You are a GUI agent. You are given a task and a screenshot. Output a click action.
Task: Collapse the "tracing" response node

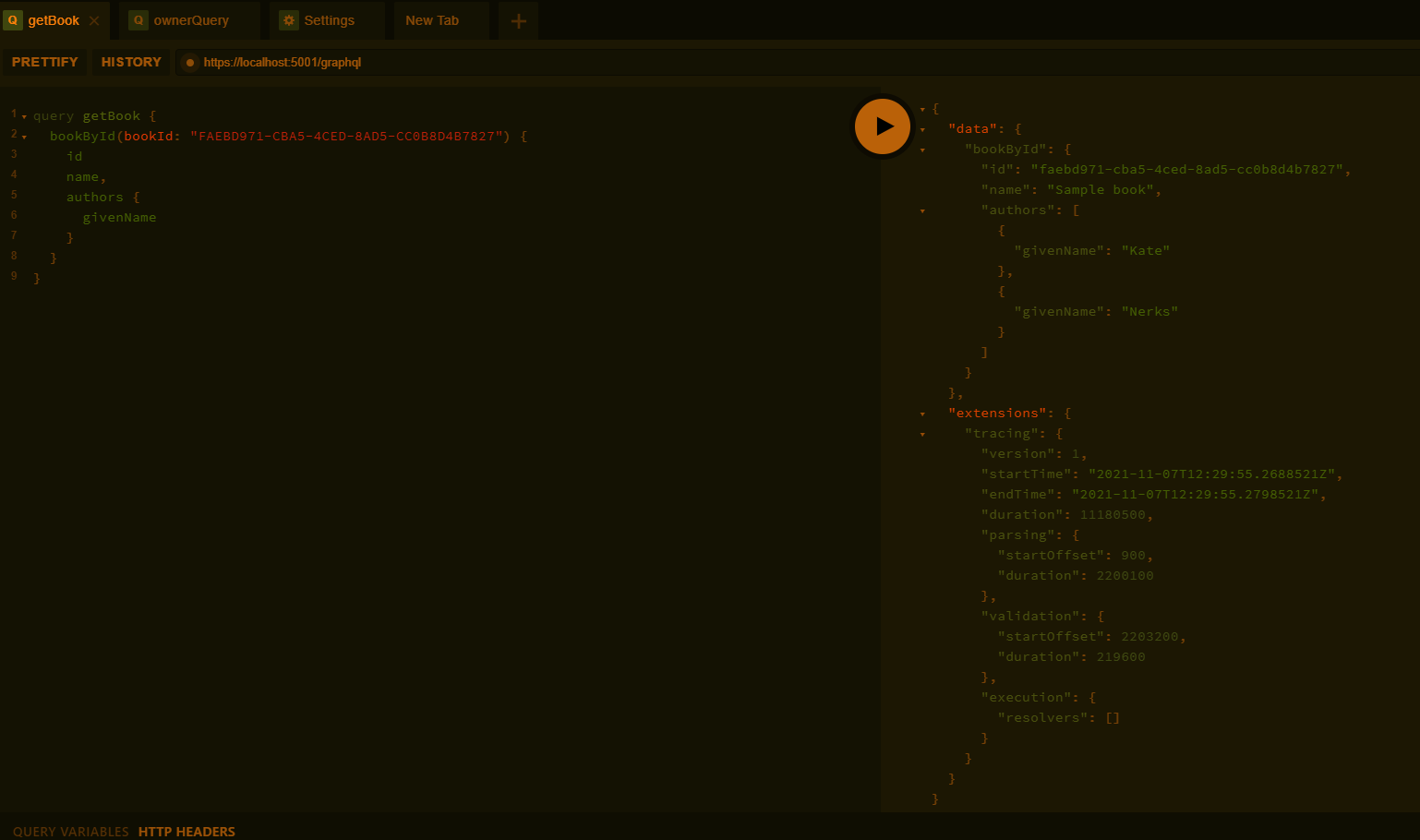922,435
